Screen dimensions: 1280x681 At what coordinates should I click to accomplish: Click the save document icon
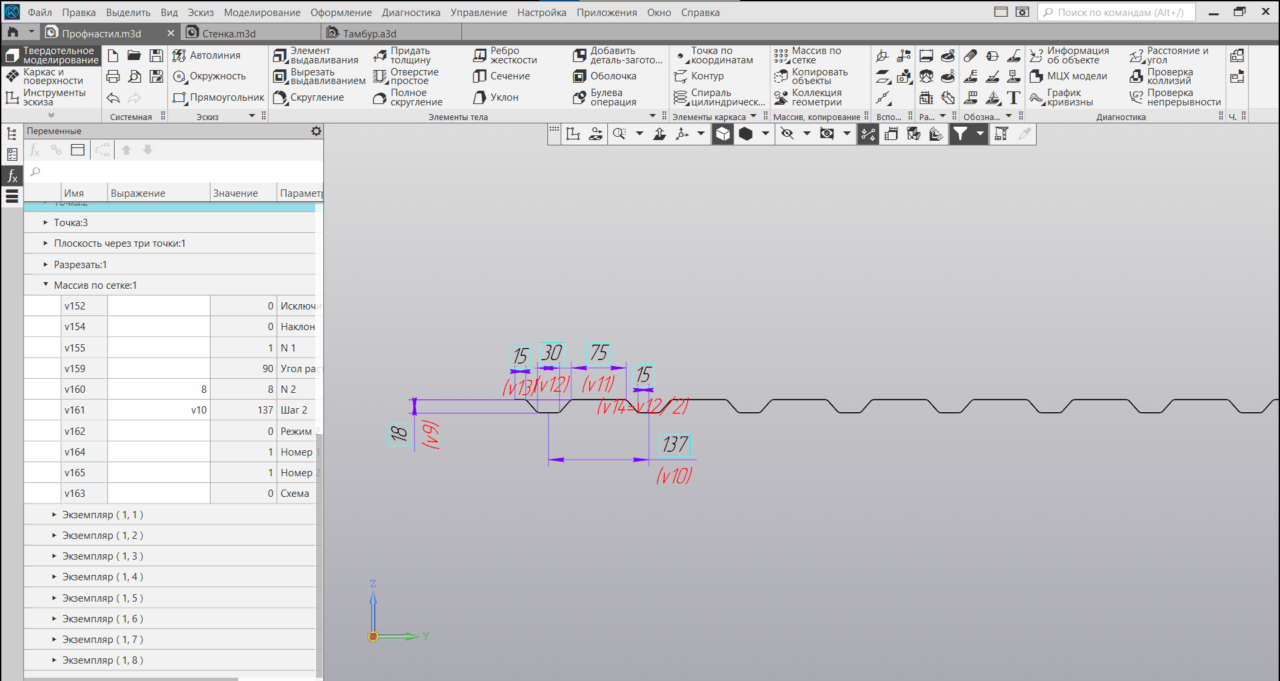(x=156, y=55)
